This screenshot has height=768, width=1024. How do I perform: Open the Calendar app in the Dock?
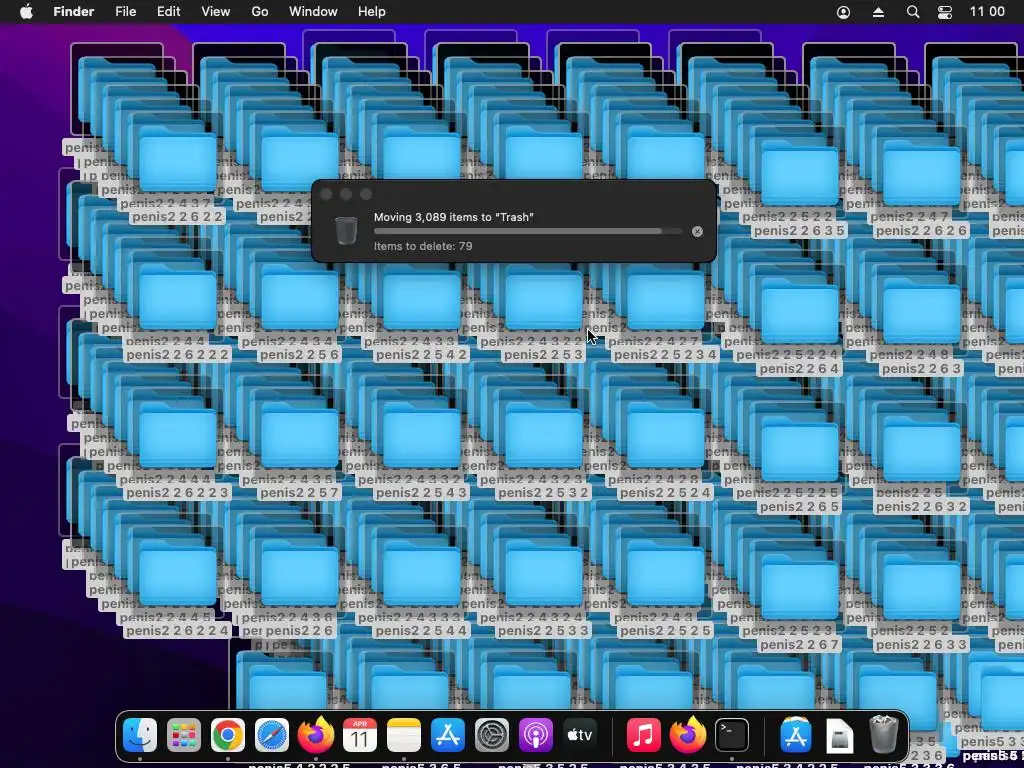click(360, 735)
